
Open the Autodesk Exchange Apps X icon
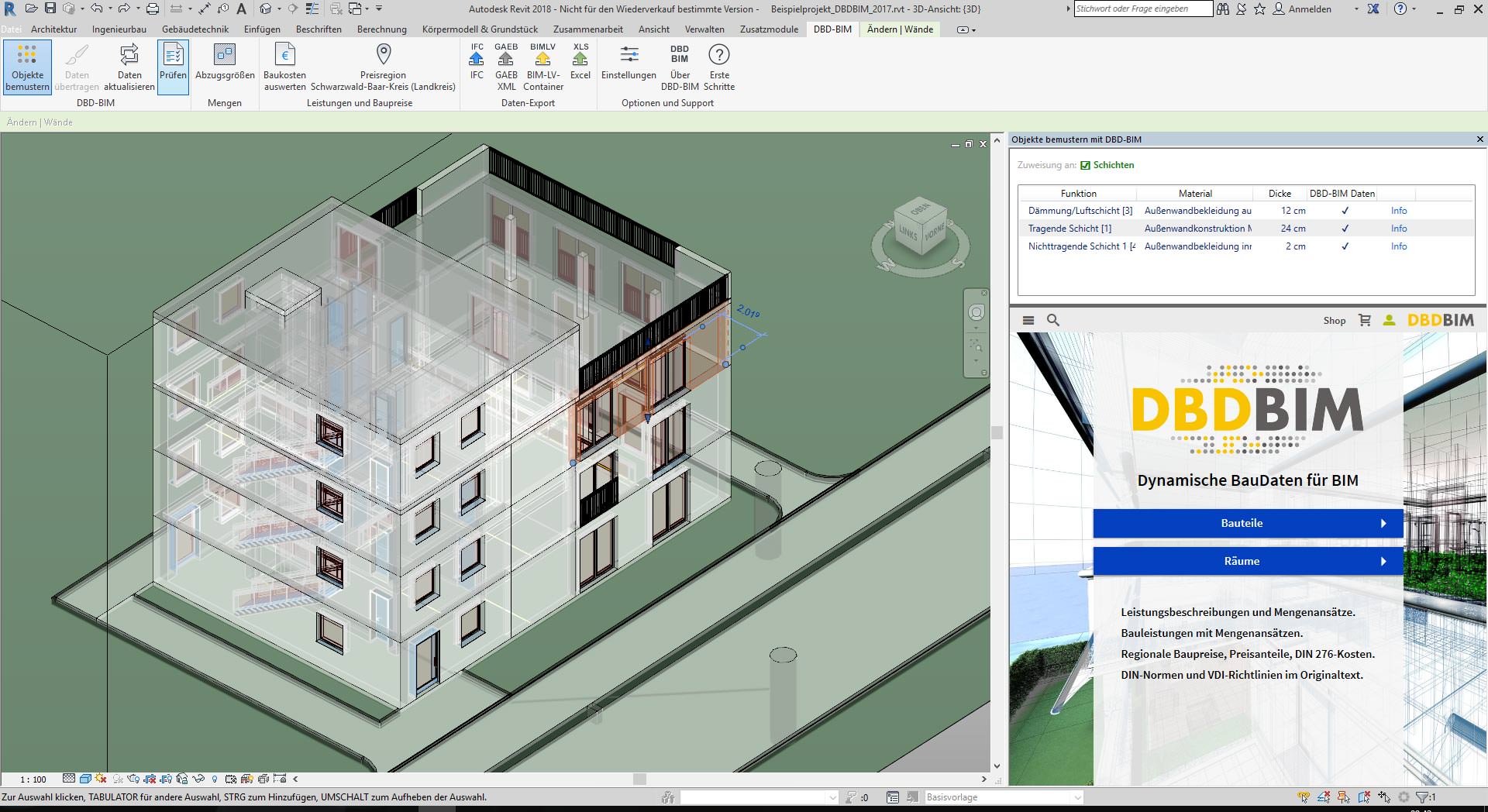coord(1373,9)
